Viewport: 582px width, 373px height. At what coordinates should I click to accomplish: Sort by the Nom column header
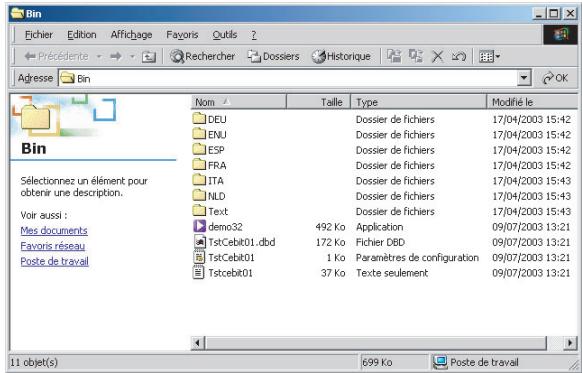point(239,102)
